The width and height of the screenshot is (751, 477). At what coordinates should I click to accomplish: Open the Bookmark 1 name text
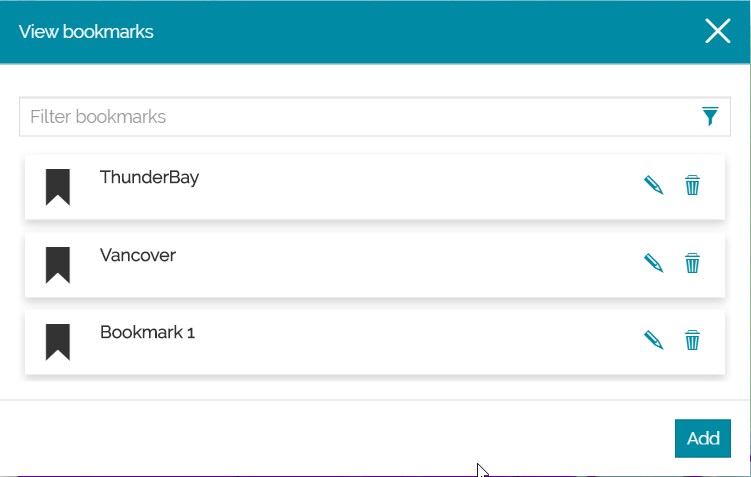tap(147, 332)
